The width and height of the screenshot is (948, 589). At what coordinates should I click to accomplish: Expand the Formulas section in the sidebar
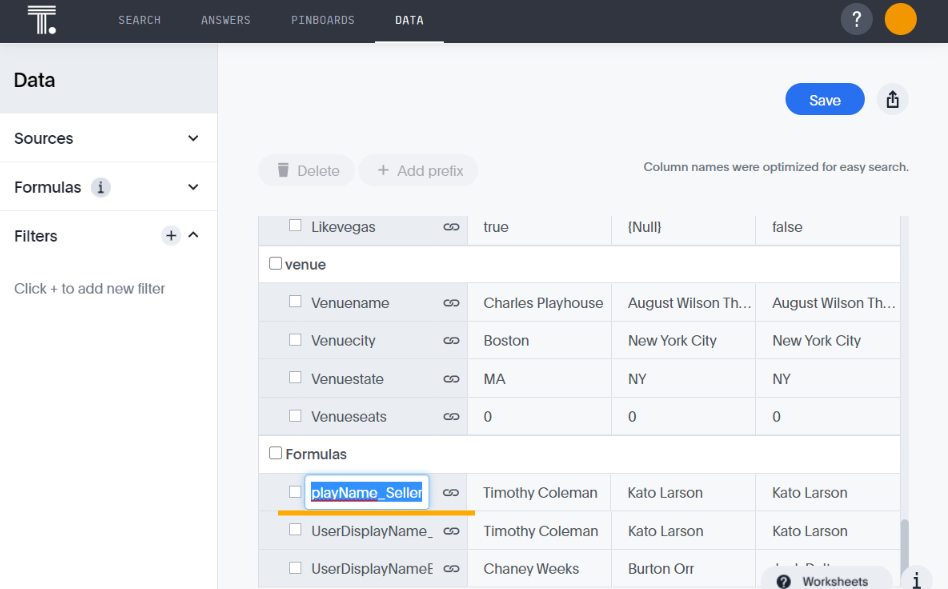tap(192, 187)
